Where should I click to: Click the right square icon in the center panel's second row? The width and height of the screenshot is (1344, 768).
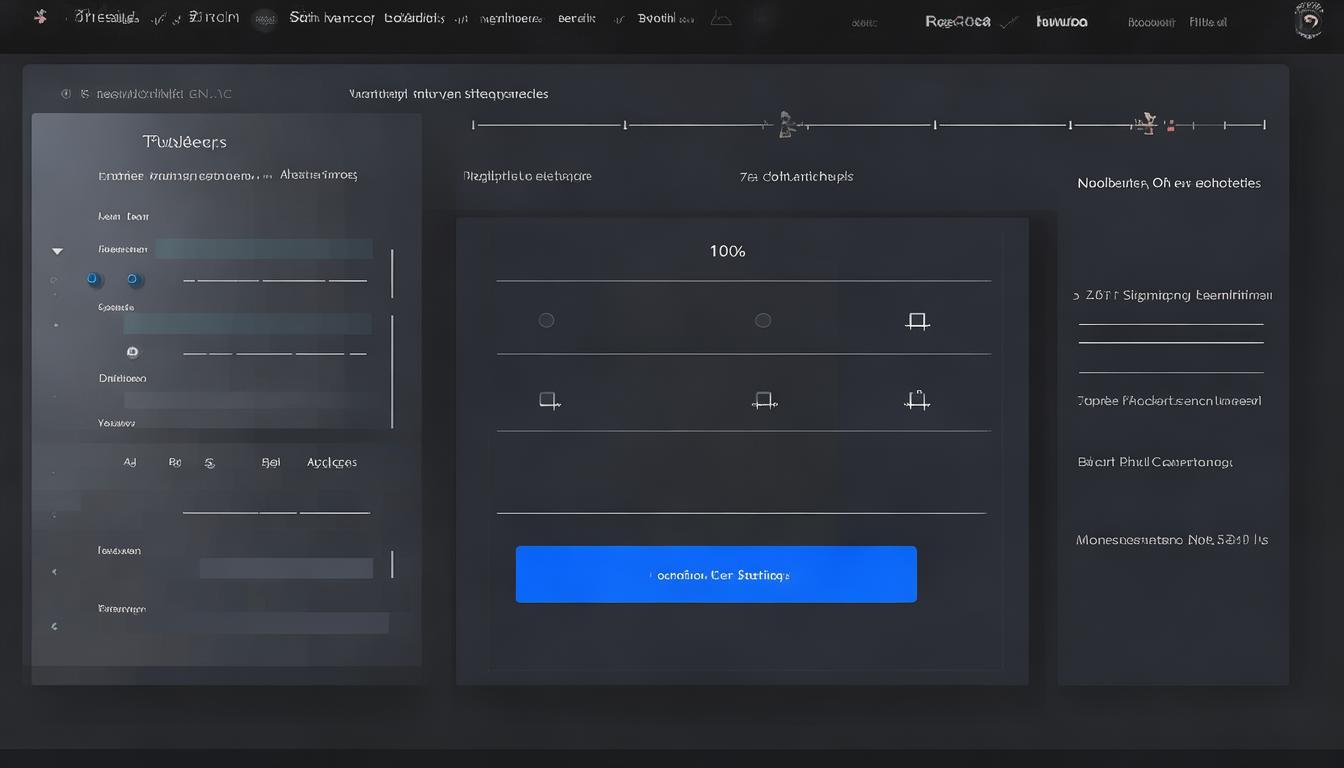tap(917, 400)
